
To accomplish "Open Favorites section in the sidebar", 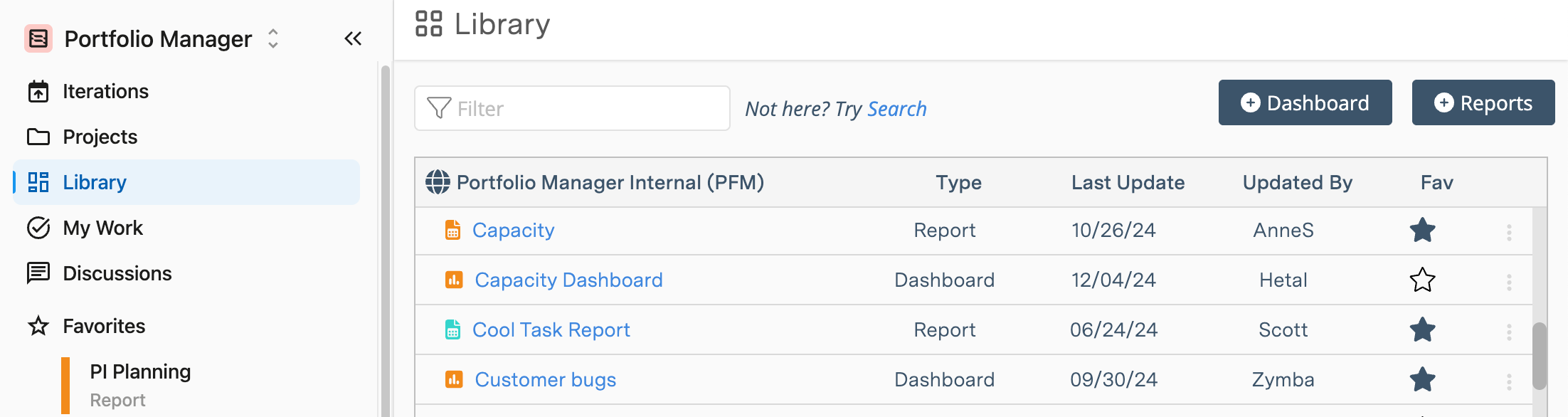I will 104,326.
